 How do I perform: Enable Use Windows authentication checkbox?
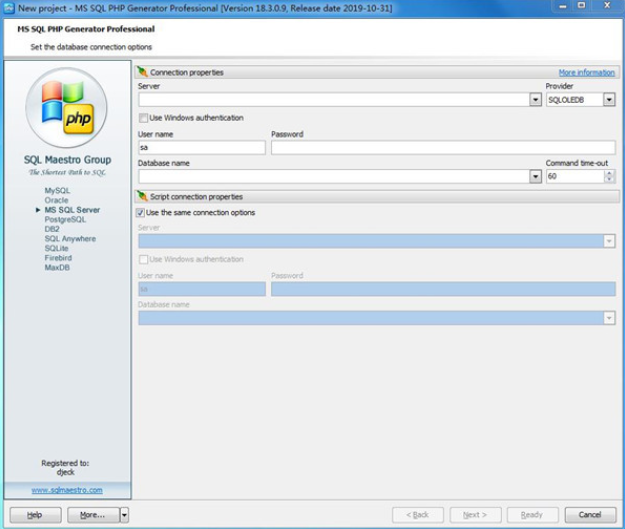click(141, 118)
